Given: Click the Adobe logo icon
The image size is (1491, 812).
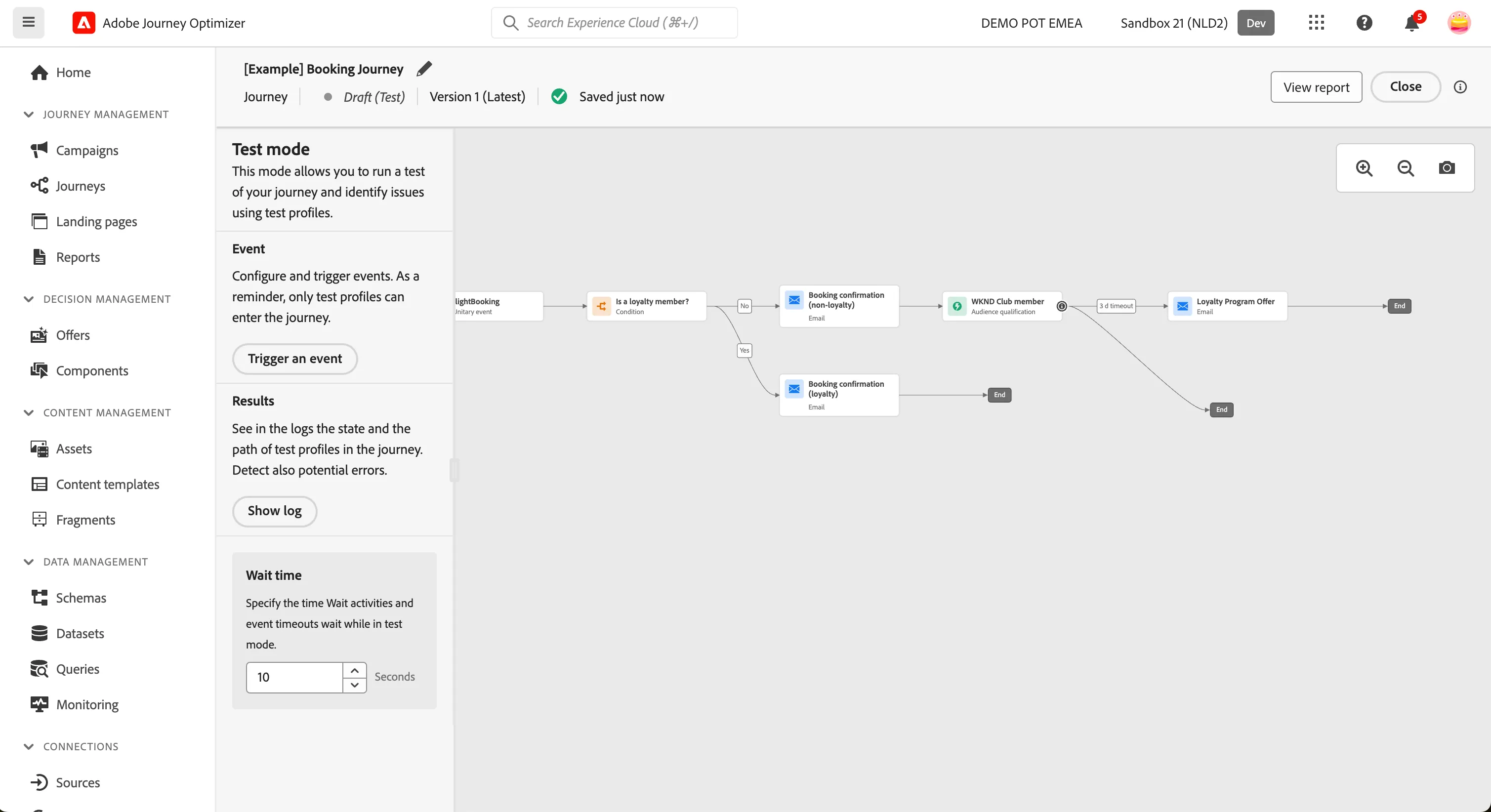Looking at the screenshot, I should (83, 23).
